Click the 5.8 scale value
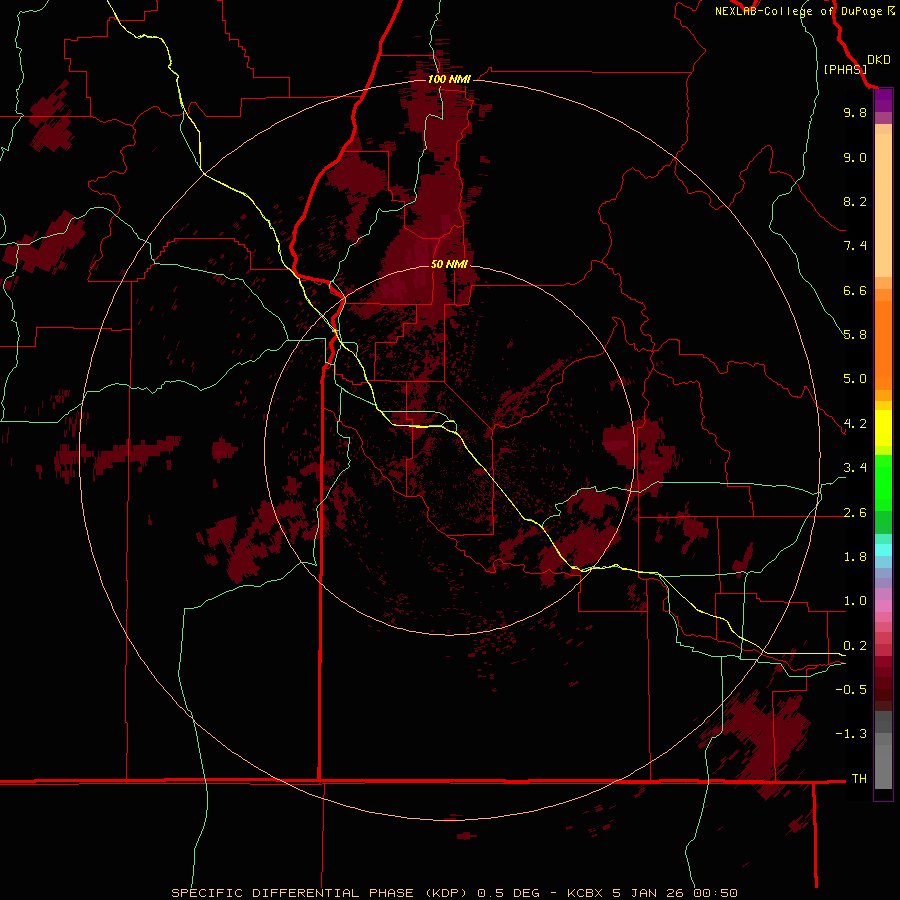The image size is (900, 900). point(855,335)
